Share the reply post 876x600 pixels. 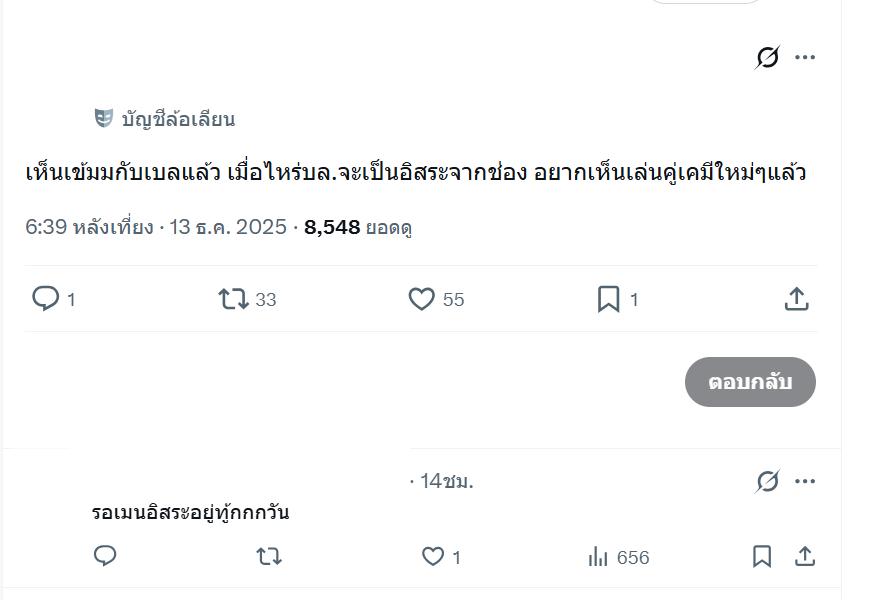pyautogui.click(x=803, y=557)
